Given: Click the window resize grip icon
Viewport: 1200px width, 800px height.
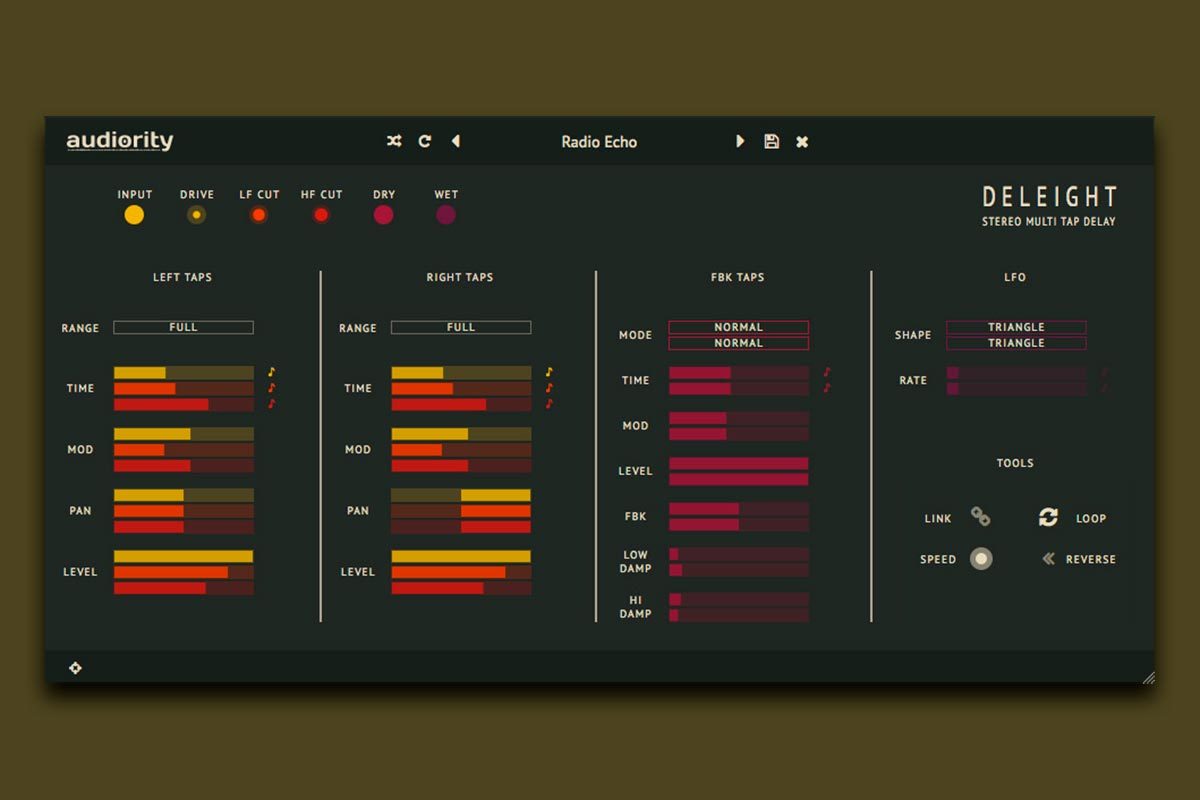Looking at the screenshot, I should click(1148, 677).
